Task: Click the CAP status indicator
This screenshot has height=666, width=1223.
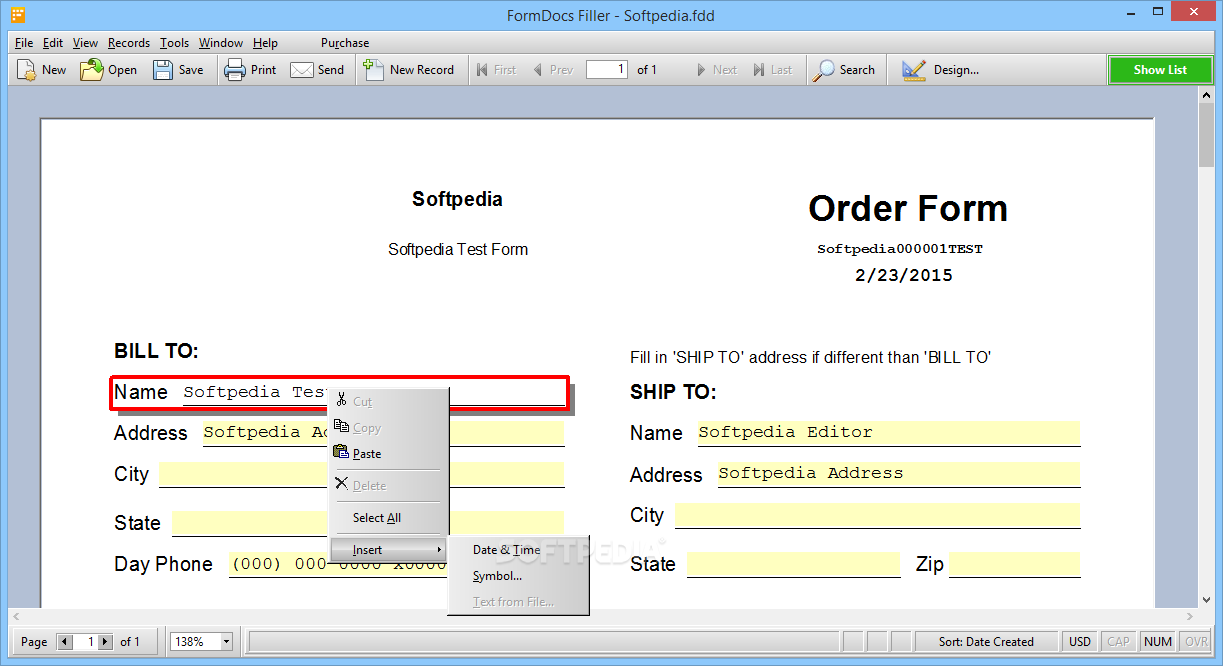Action: pyautogui.click(x=1118, y=642)
